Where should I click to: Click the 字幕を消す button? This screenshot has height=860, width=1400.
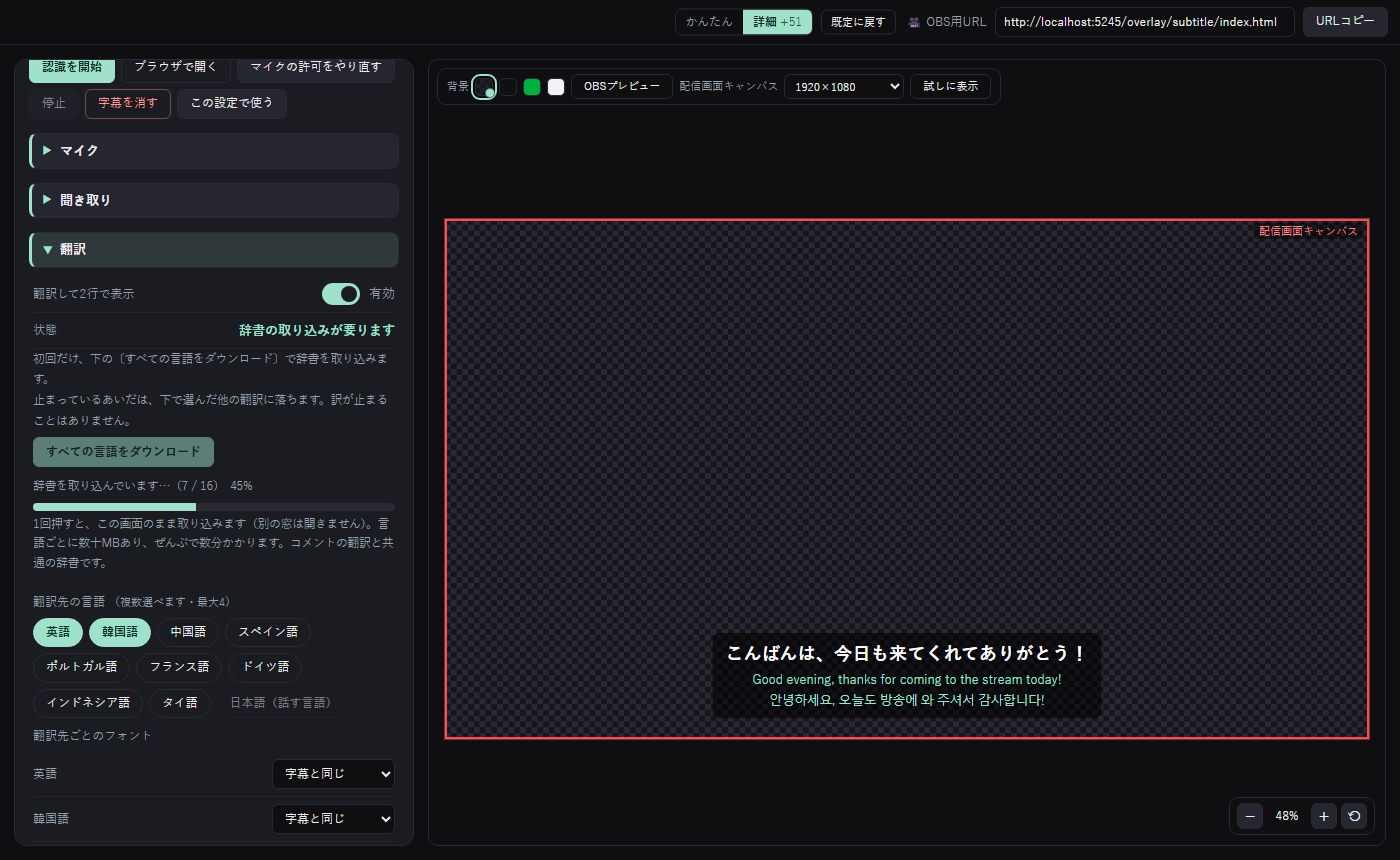[x=128, y=103]
